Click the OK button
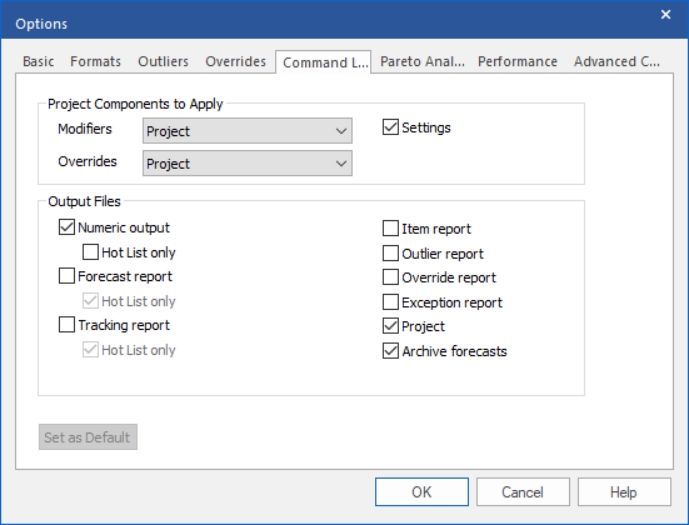 click(422, 492)
